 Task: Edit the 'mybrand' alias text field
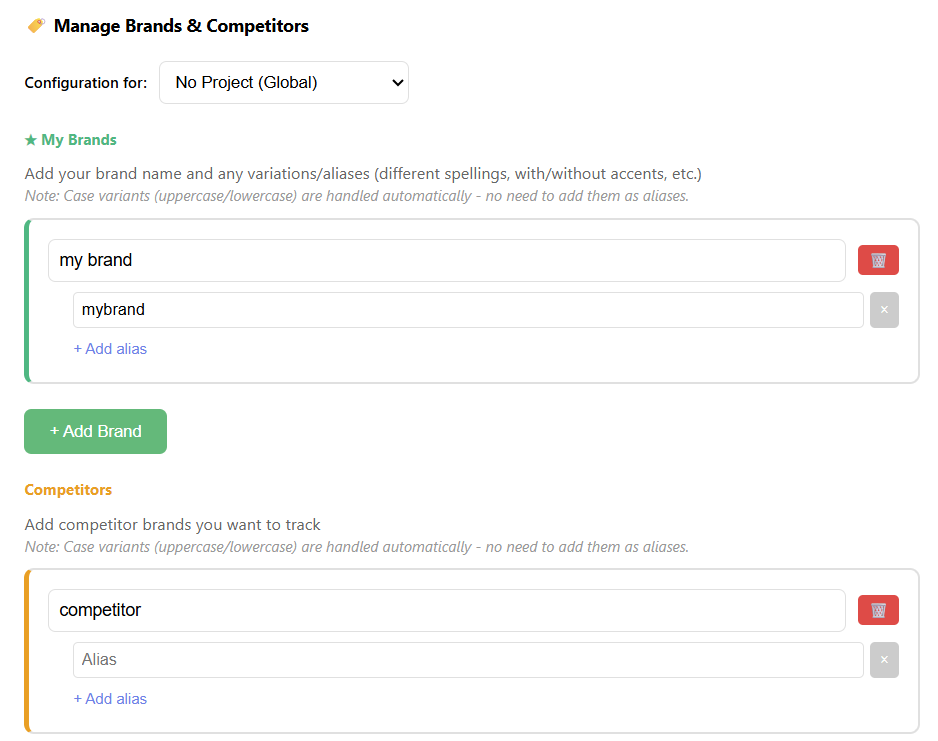click(x=468, y=310)
